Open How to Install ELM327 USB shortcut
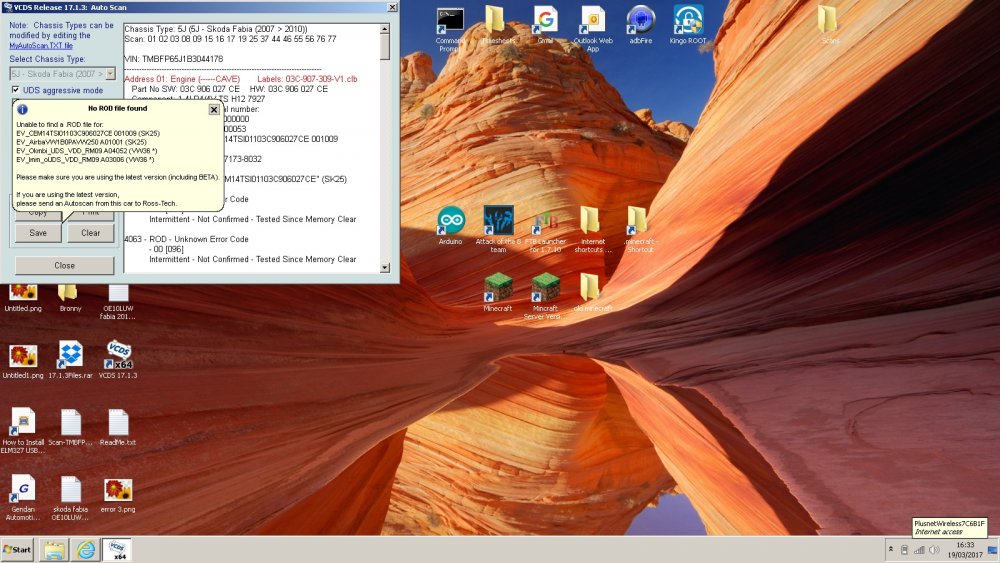1000x563 pixels. pyautogui.click(x=23, y=430)
